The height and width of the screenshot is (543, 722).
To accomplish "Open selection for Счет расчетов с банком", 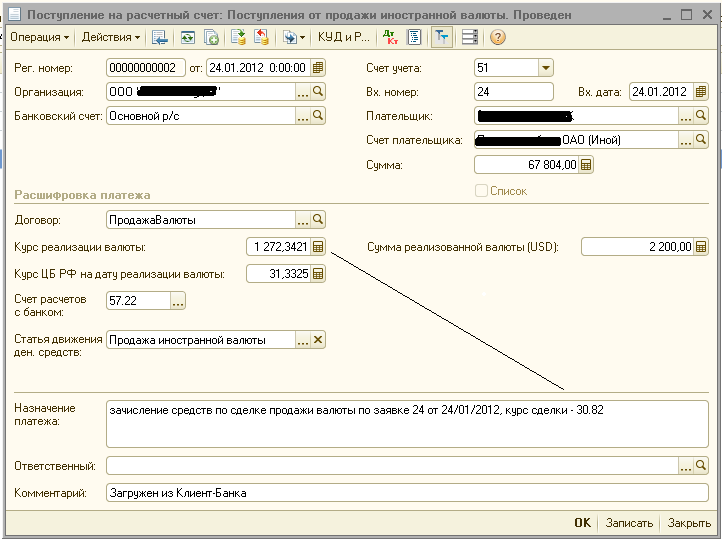I will 178,300.
